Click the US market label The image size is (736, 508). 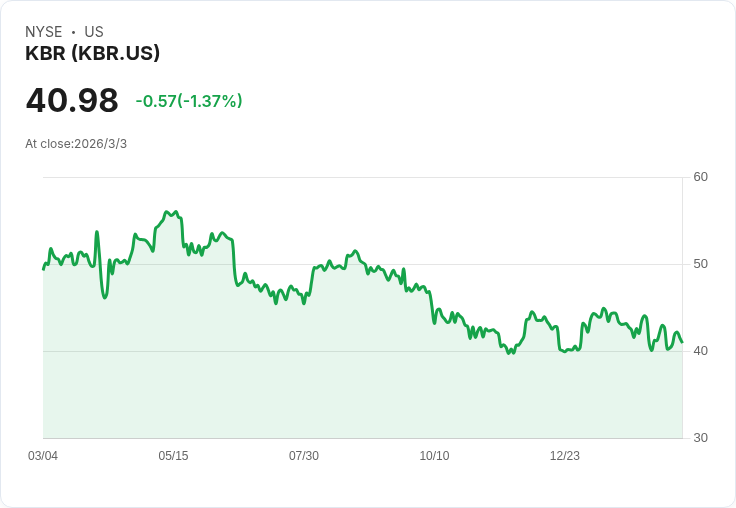point(94,32)
